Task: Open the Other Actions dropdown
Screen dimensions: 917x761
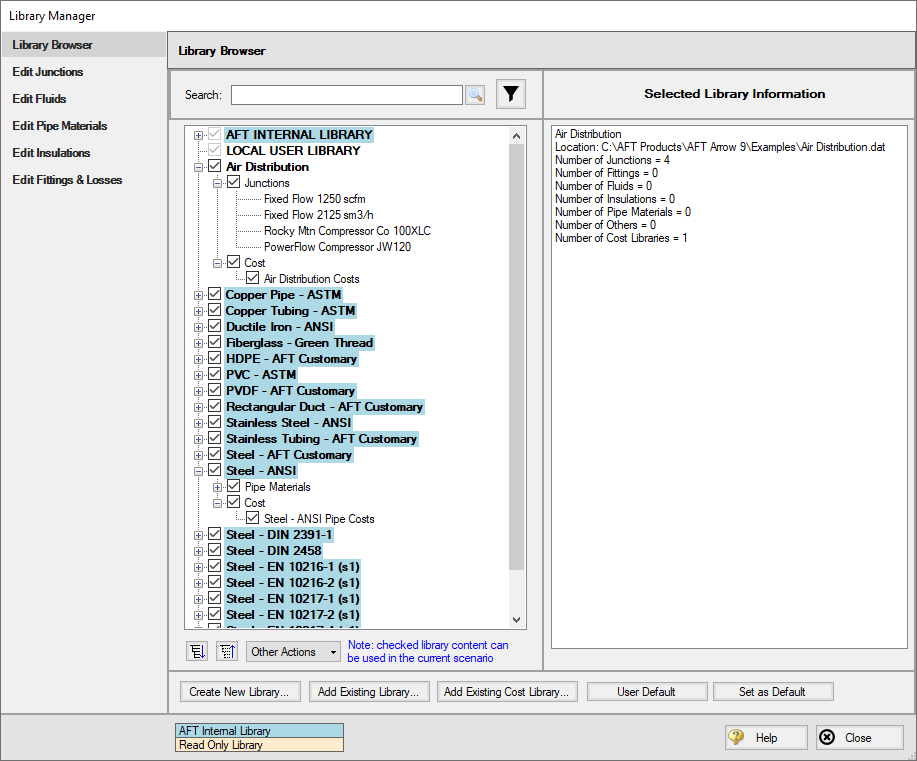Action: 294,652
